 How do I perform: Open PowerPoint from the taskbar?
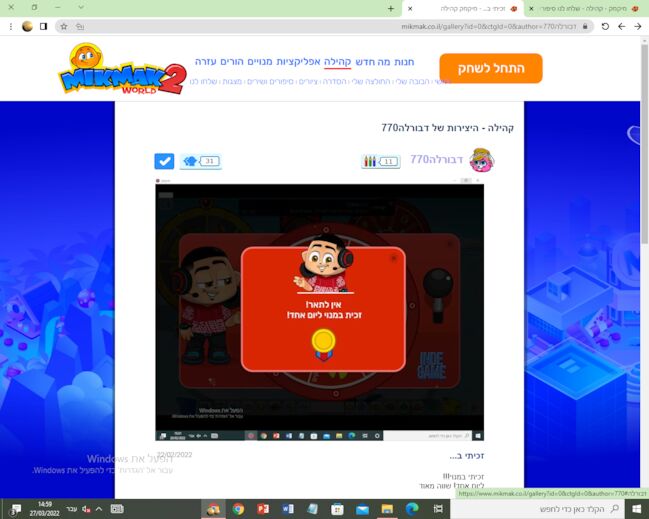tap(263, 509)
